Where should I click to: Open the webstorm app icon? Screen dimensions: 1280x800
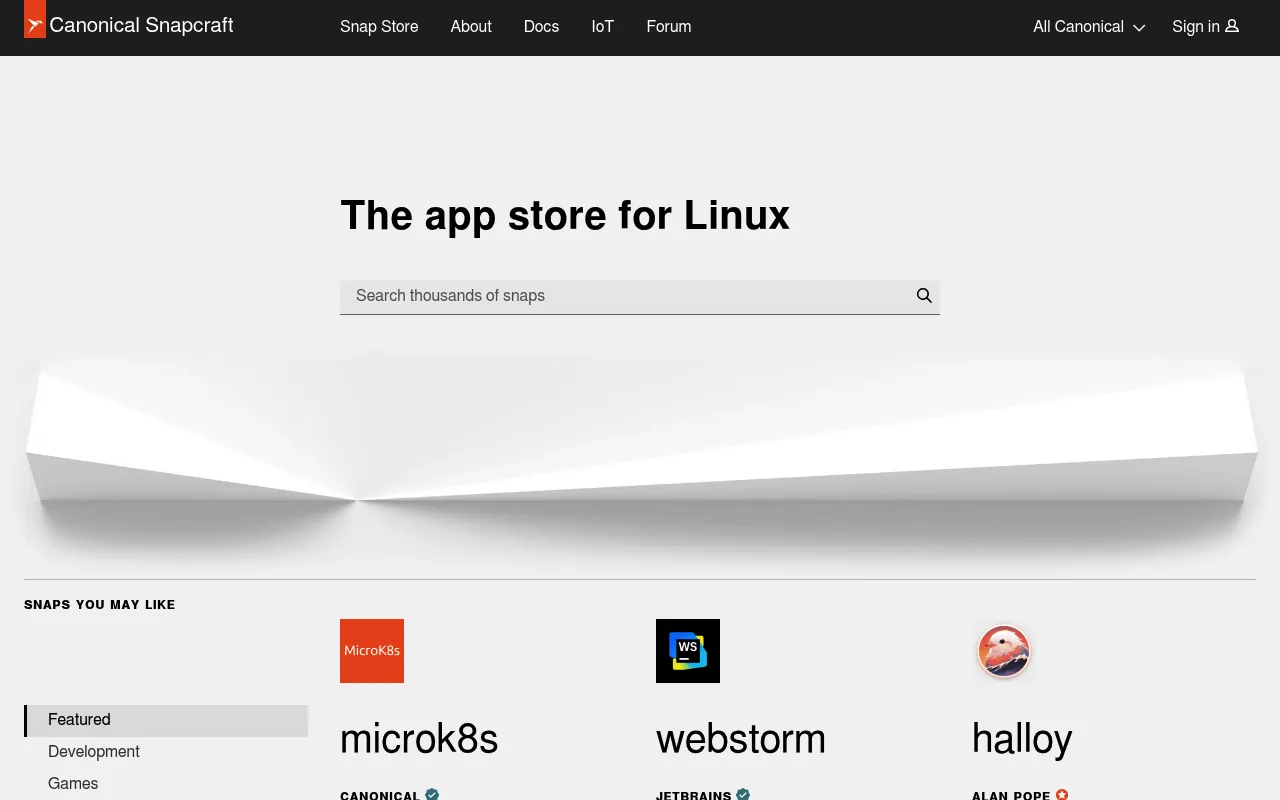click(688, 651)
